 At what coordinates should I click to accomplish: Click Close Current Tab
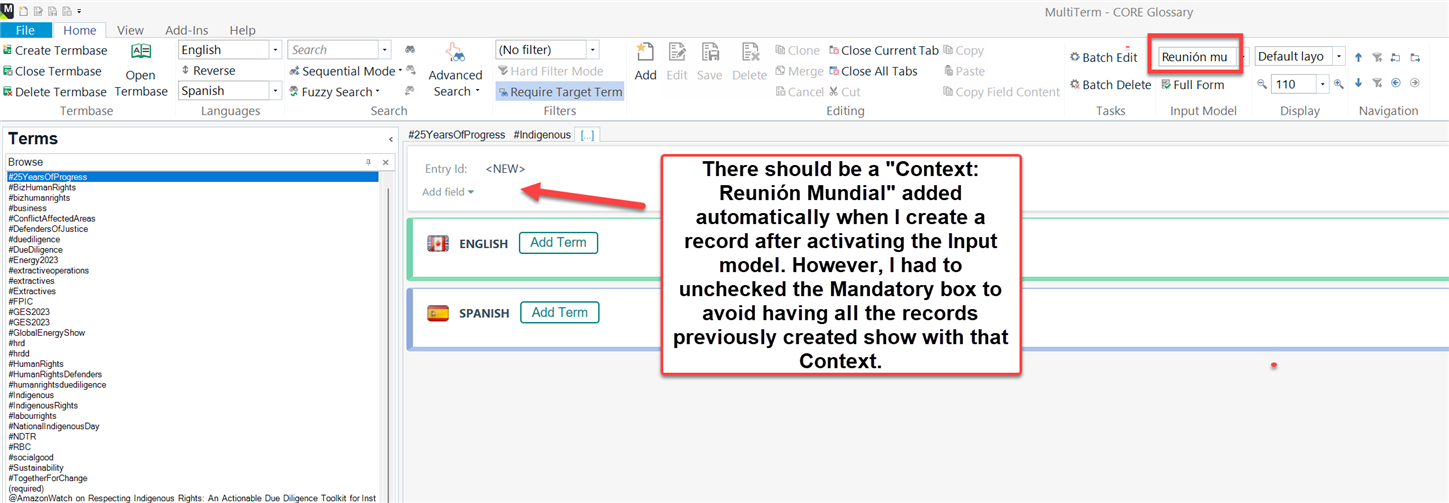pos(883,50)
